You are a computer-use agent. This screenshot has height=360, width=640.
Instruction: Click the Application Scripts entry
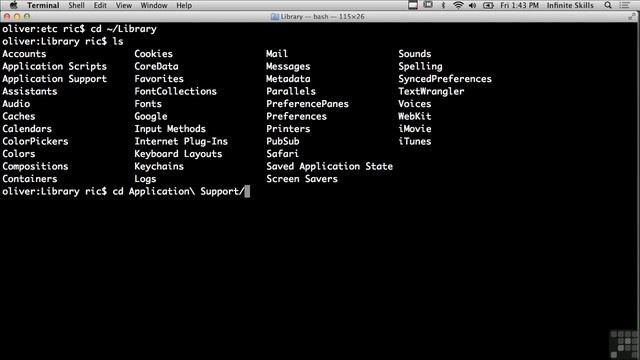54,67
